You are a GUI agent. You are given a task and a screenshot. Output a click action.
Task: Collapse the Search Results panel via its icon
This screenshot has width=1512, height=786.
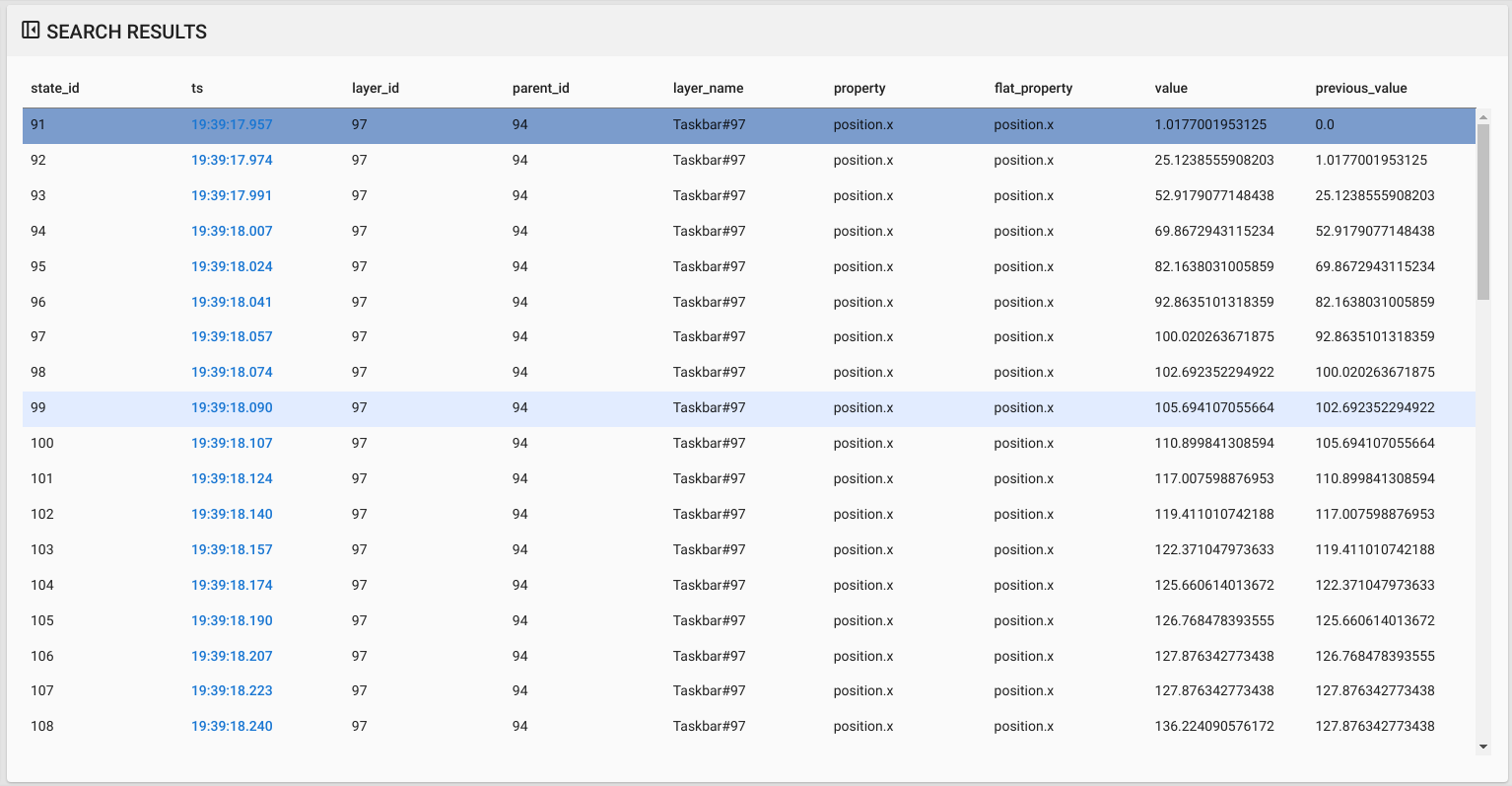click(x=31, y=30)
